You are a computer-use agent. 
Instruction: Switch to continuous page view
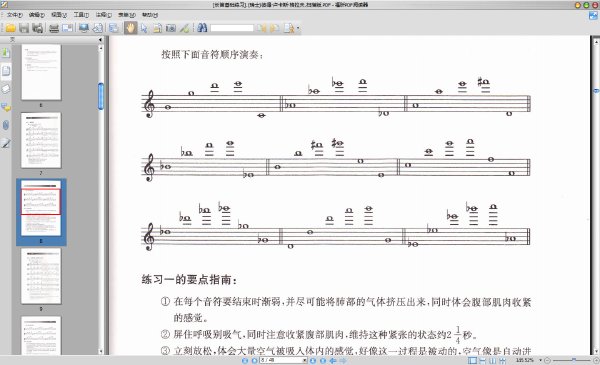pos(483,360)
